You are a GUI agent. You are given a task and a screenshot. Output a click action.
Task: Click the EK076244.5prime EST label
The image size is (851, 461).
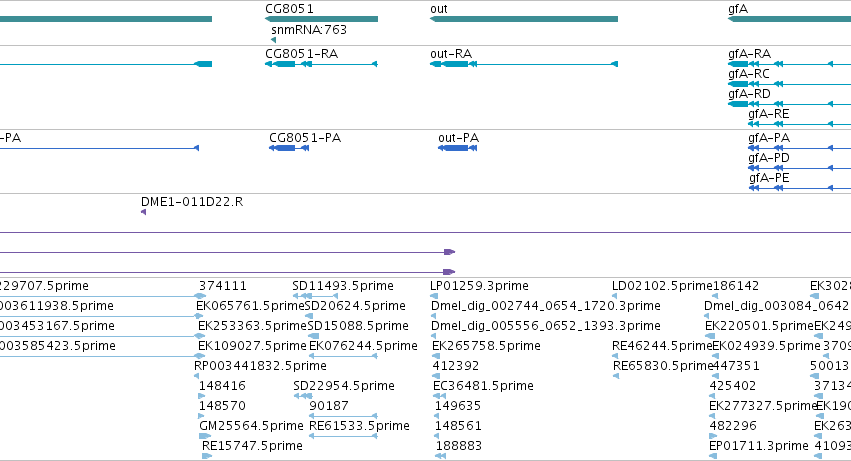pos(364,346)
